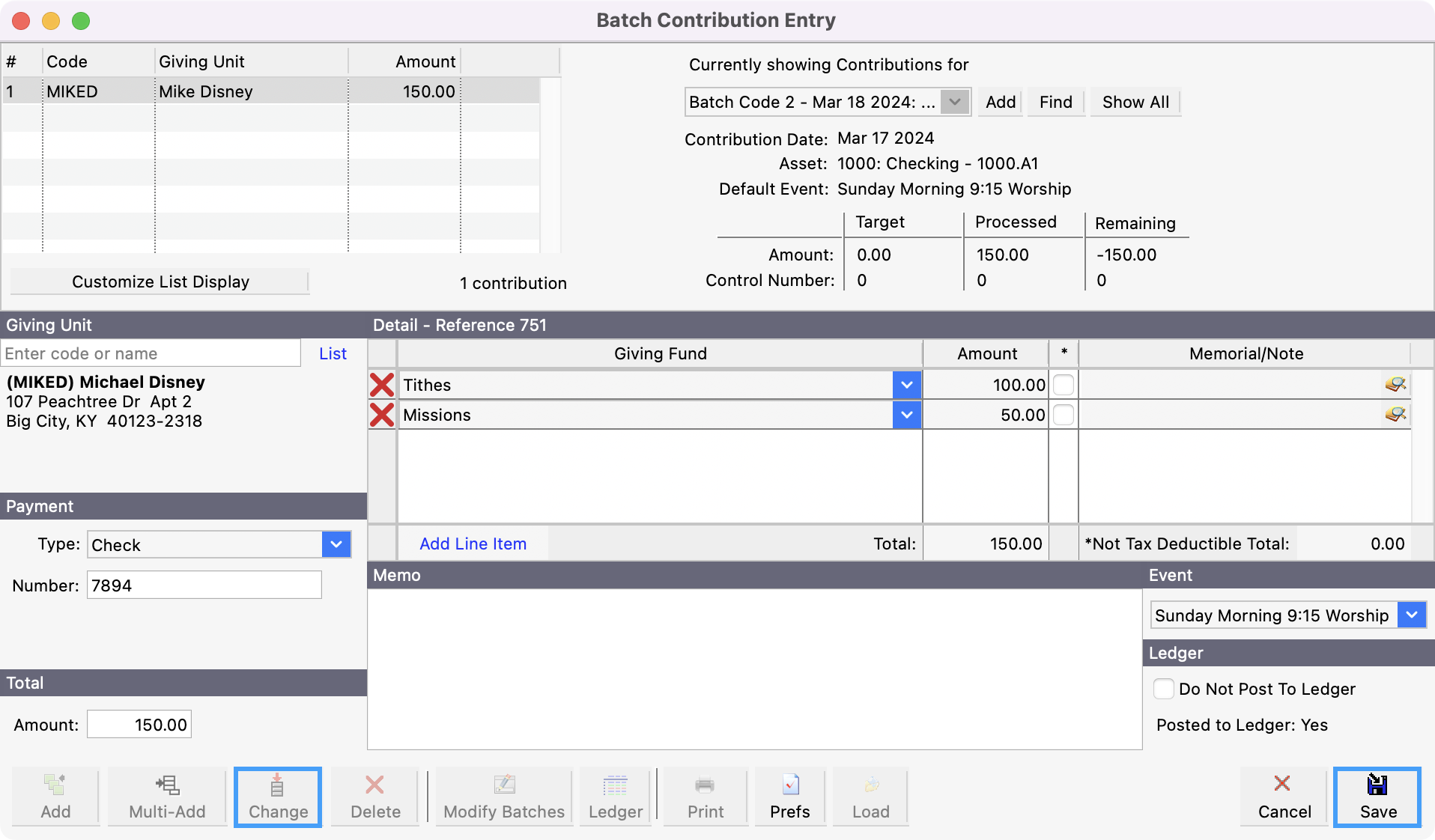Remove the Missions line item red X
Viewport: 1435px width, 840px height.
(x=382, y=415)
